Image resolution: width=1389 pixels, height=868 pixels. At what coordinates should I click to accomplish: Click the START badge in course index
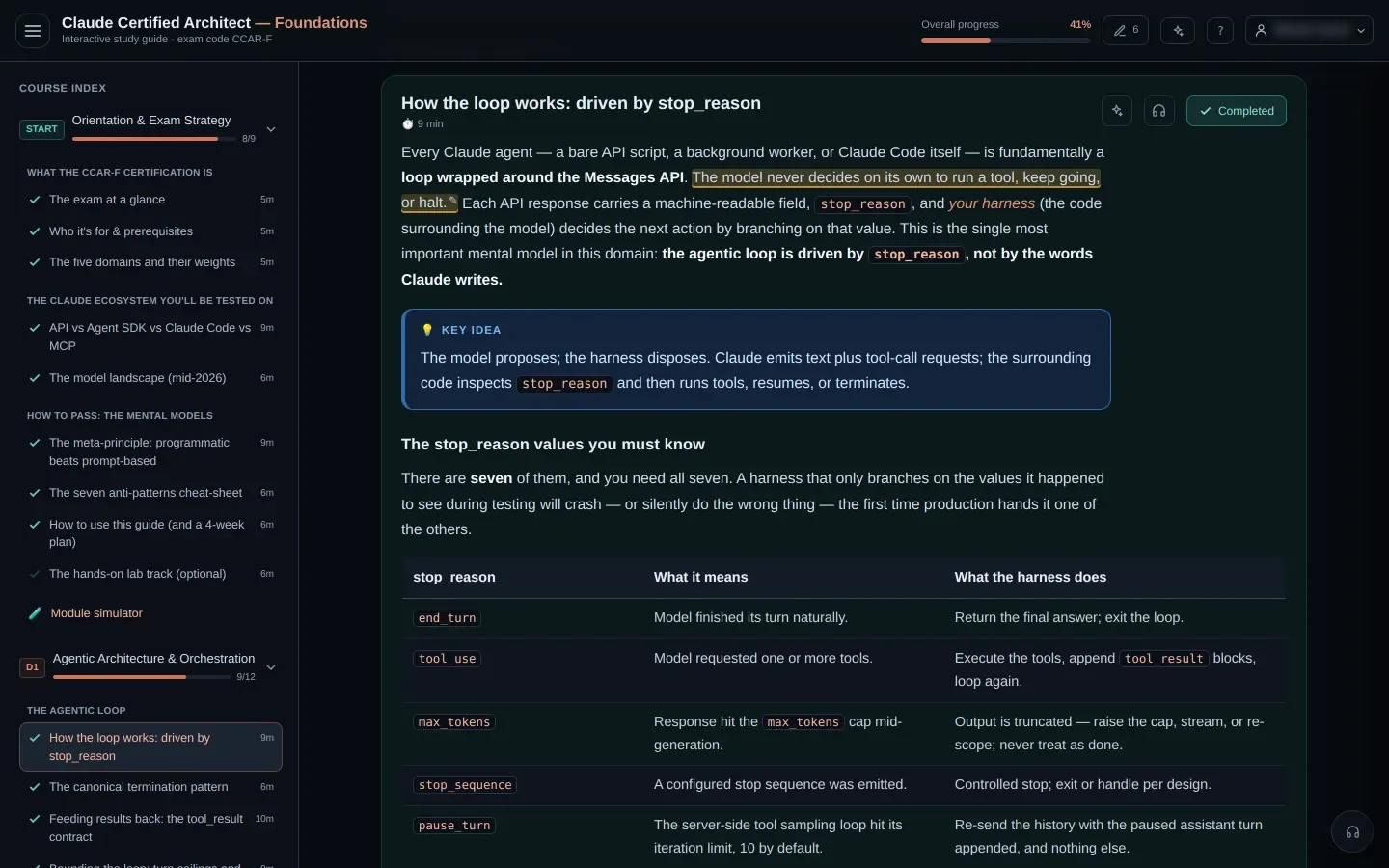pos(41,129)
